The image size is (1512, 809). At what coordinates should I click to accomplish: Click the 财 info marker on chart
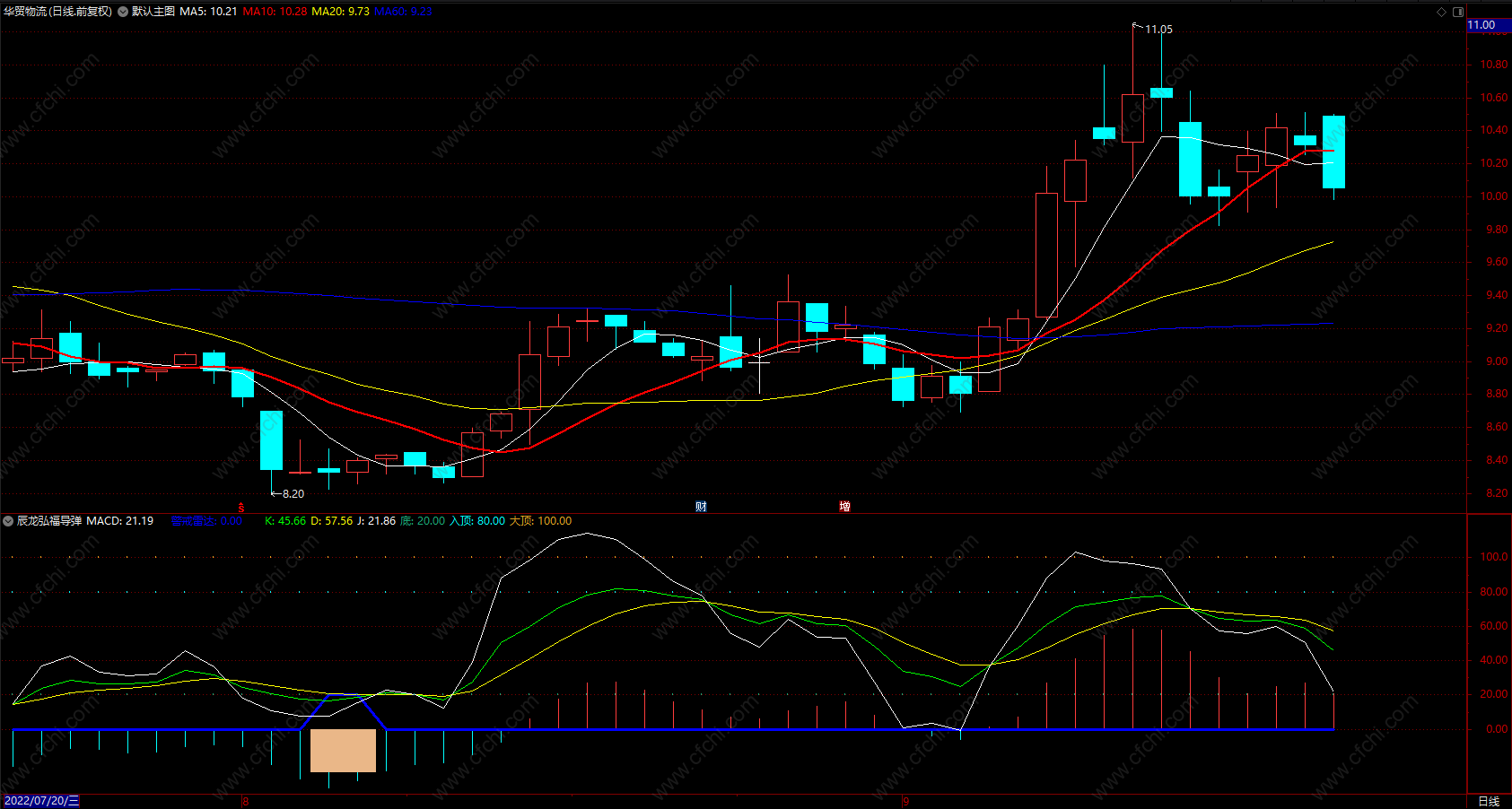coord(701,507)
